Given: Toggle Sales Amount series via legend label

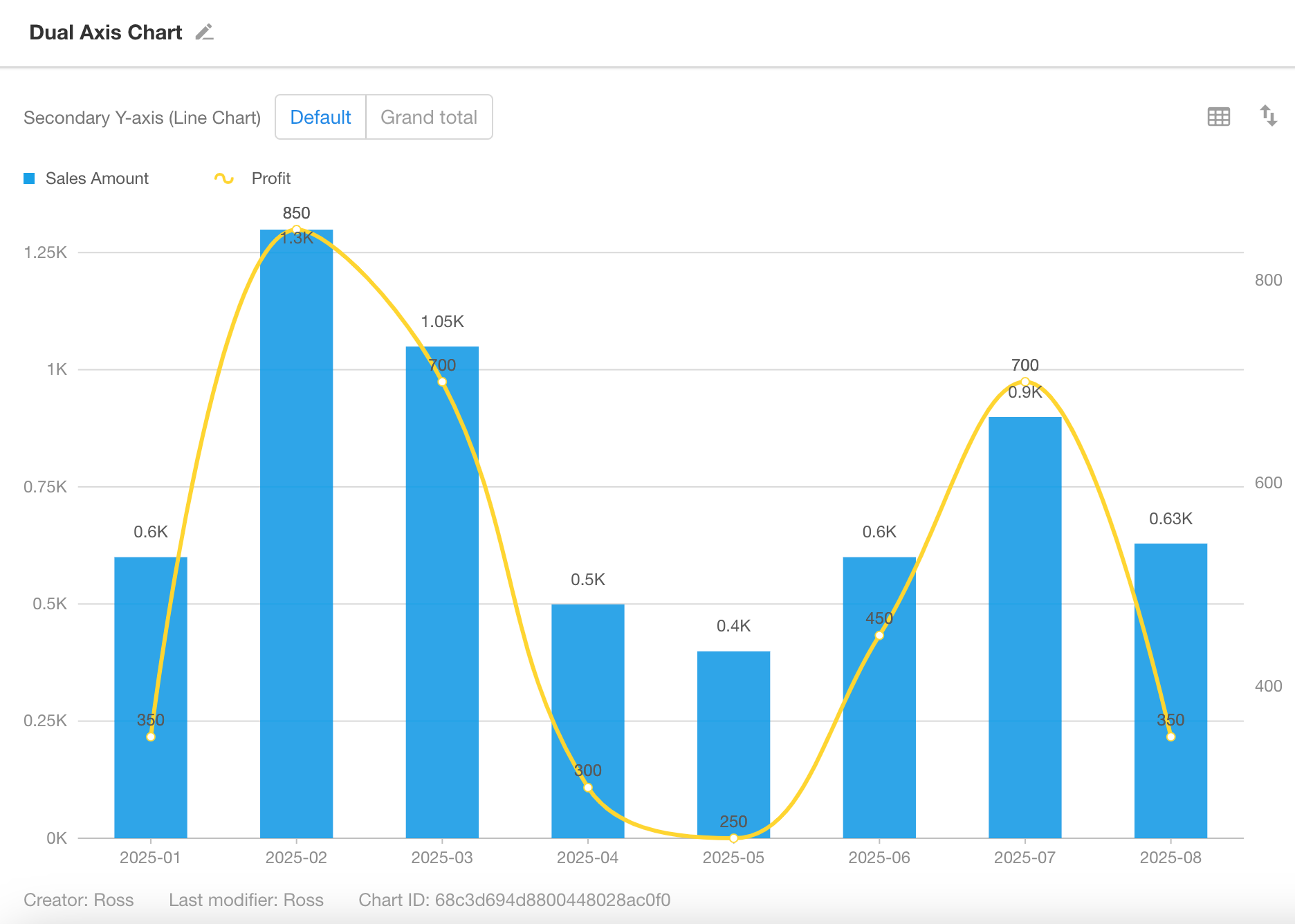Looking at the screenshot, I should pos(97,178).
